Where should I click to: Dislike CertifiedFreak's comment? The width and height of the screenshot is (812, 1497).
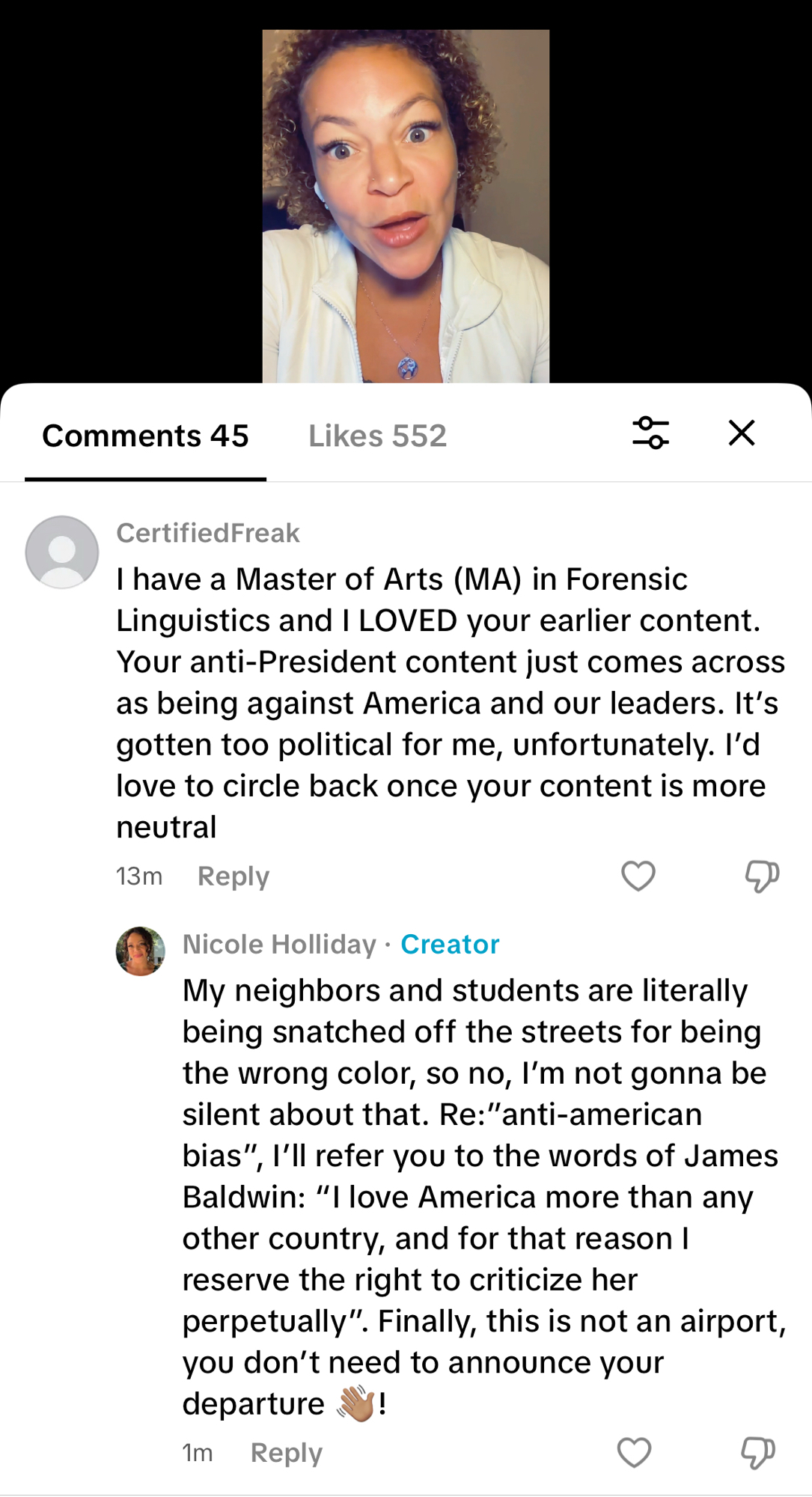coord(762,876)
